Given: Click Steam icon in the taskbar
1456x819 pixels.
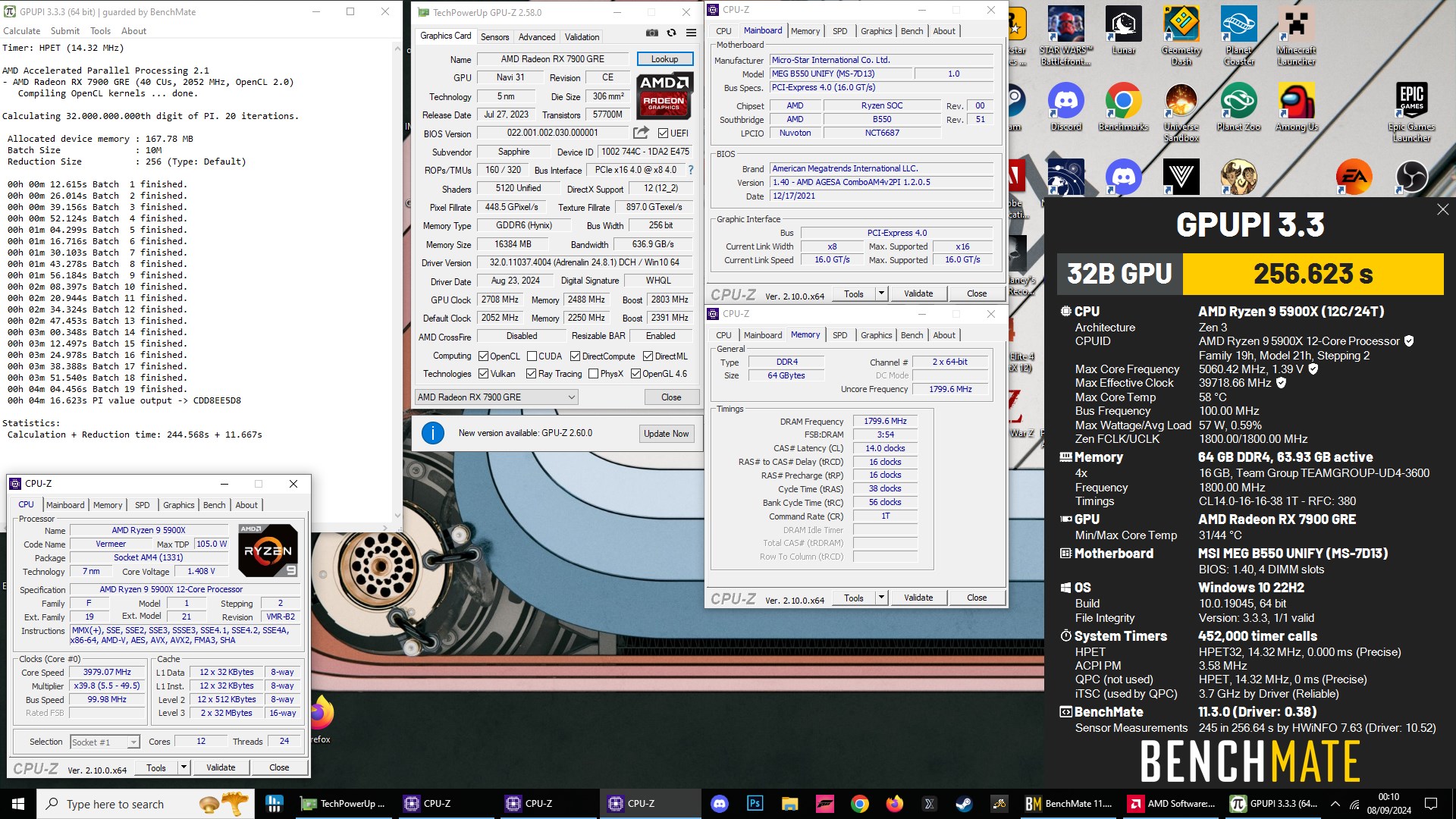Looking at the screenshot, I should click(964, 804).
